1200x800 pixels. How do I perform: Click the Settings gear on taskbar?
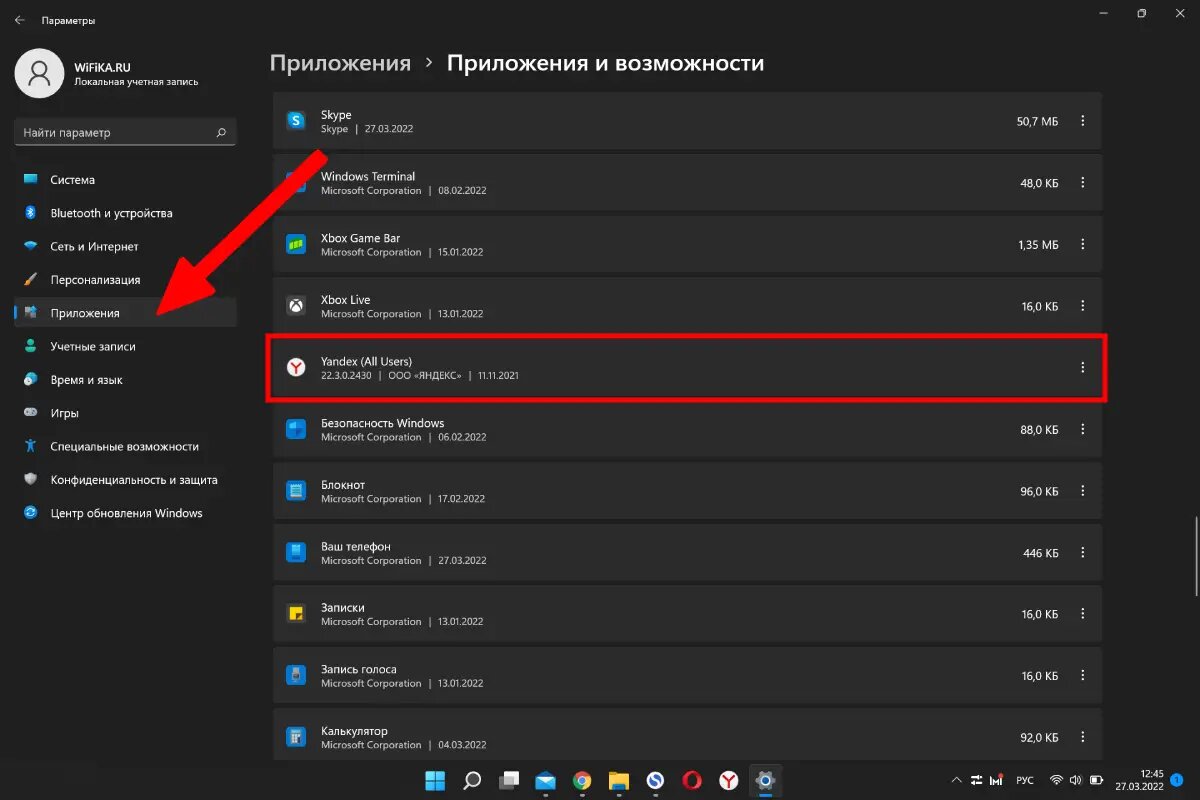pyautogui.click(x=766, y=780)
